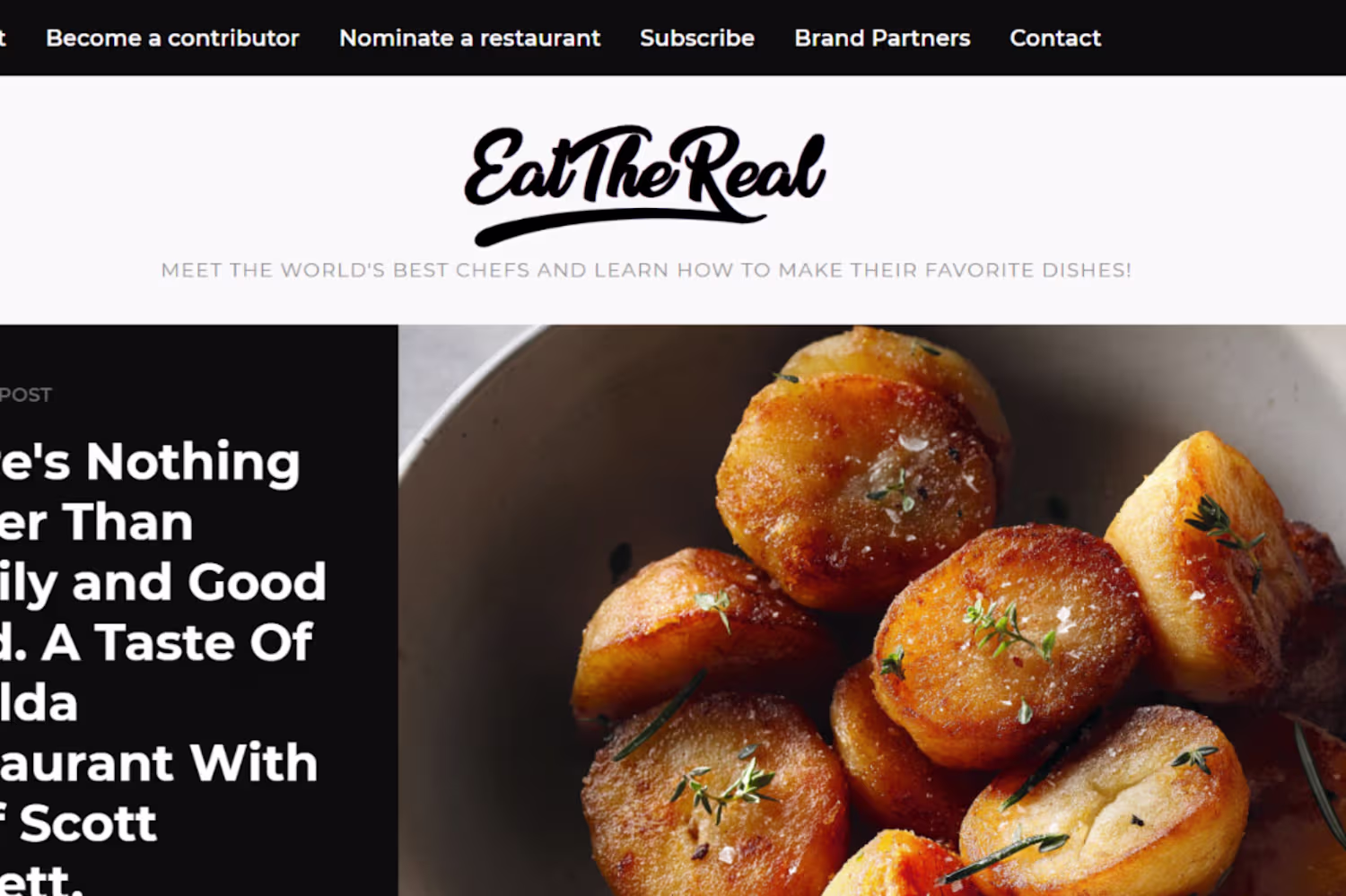Click the black featured post panel background
This screenshot has width=1346, height=896.
click(x=197, y=359)
